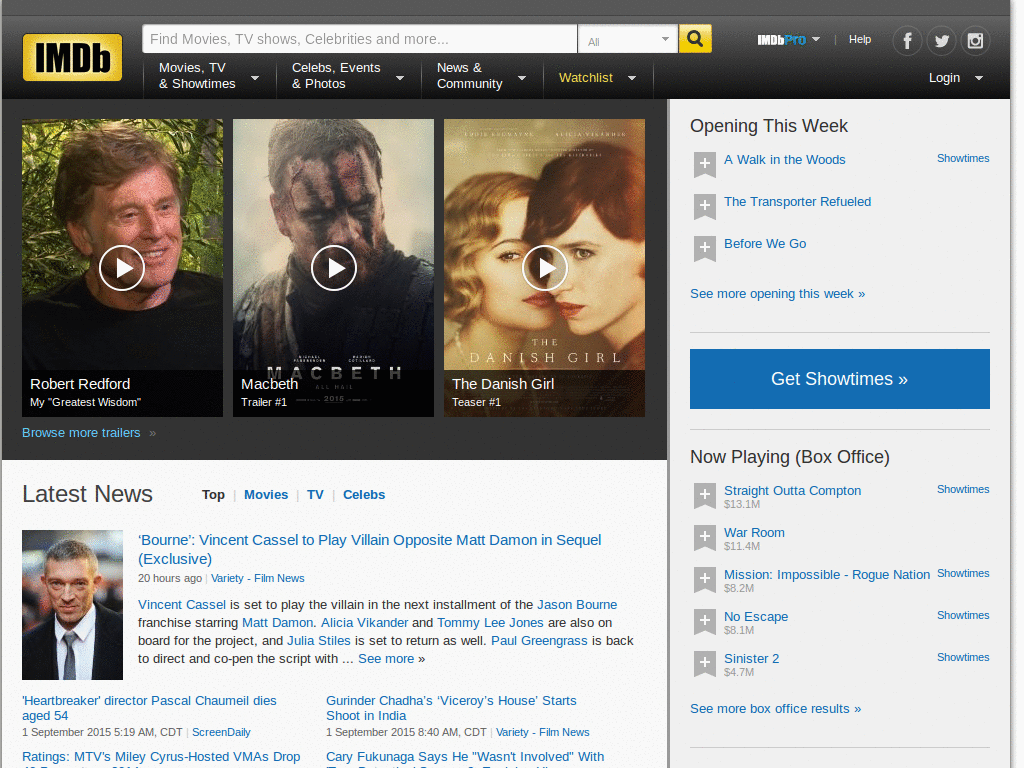Add Mission: Impossible - Rogue Nation to watchlist

click(x=705, y=579)
